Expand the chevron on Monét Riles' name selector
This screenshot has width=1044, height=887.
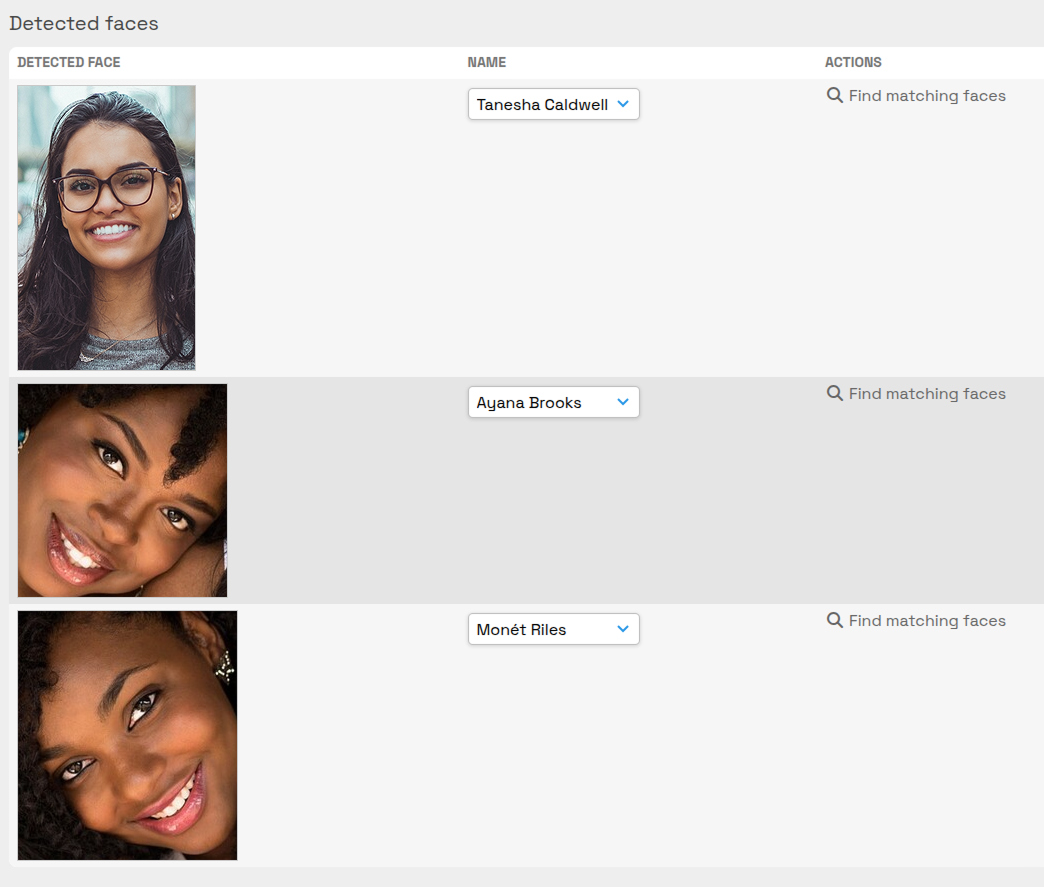click(x=623, y=629)
